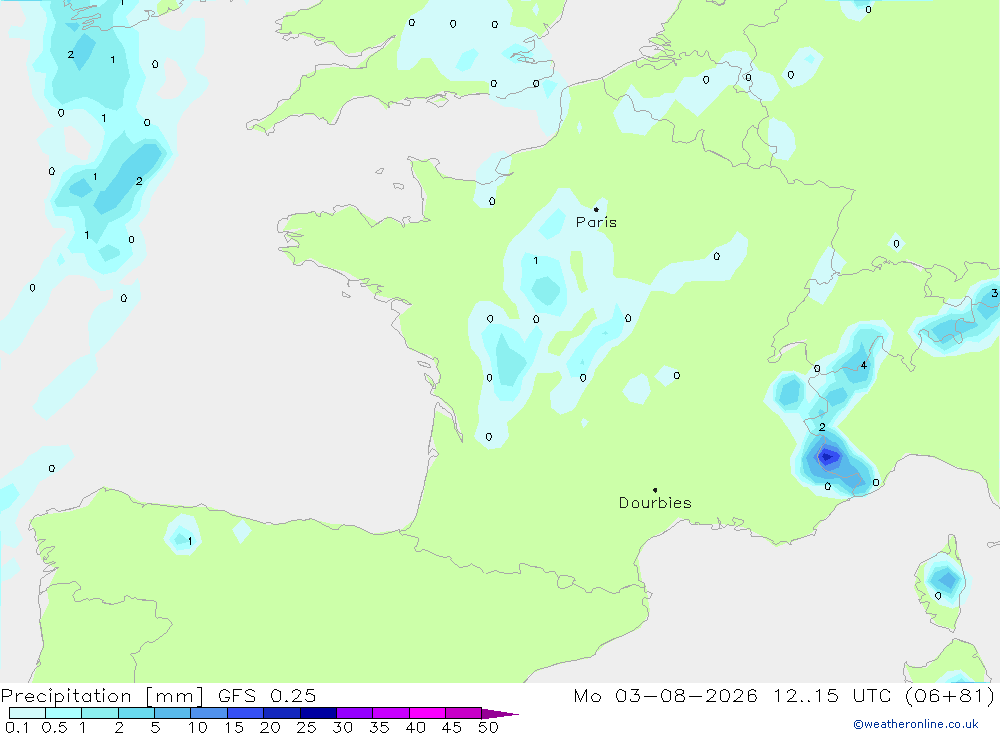Select the Paris location dot marker
The height and width of the screenshot is (733, 1000).
(x=596, y=209)
